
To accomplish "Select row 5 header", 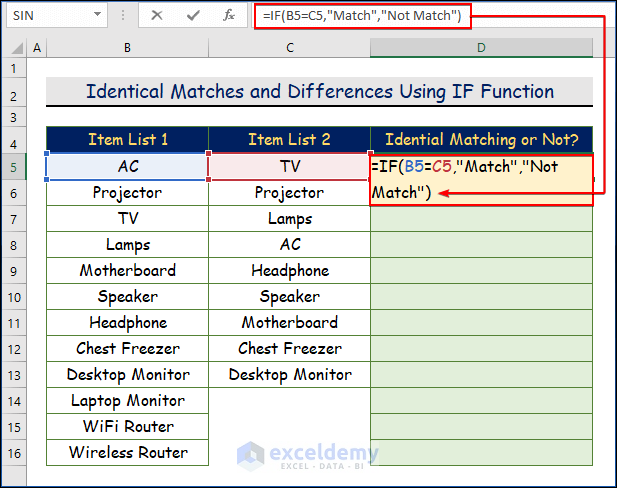I will pyautogui.click(x=14, y=166).
